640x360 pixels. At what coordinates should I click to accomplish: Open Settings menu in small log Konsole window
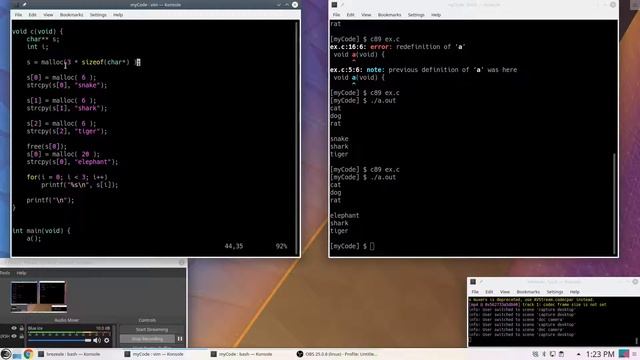click(x=555, y=292)
